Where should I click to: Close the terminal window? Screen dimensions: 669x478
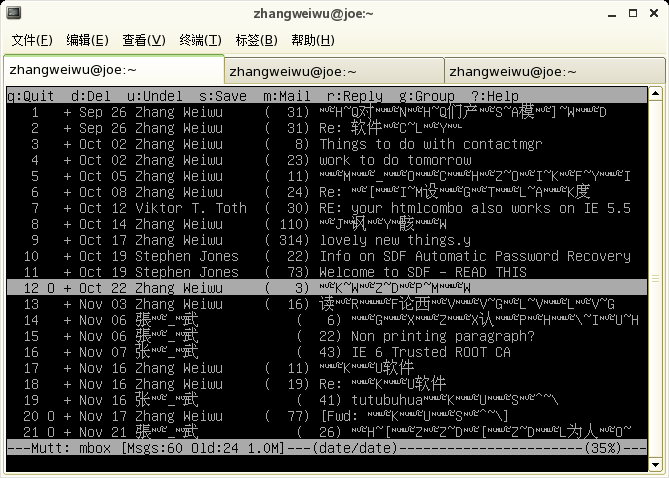(654, 11)
